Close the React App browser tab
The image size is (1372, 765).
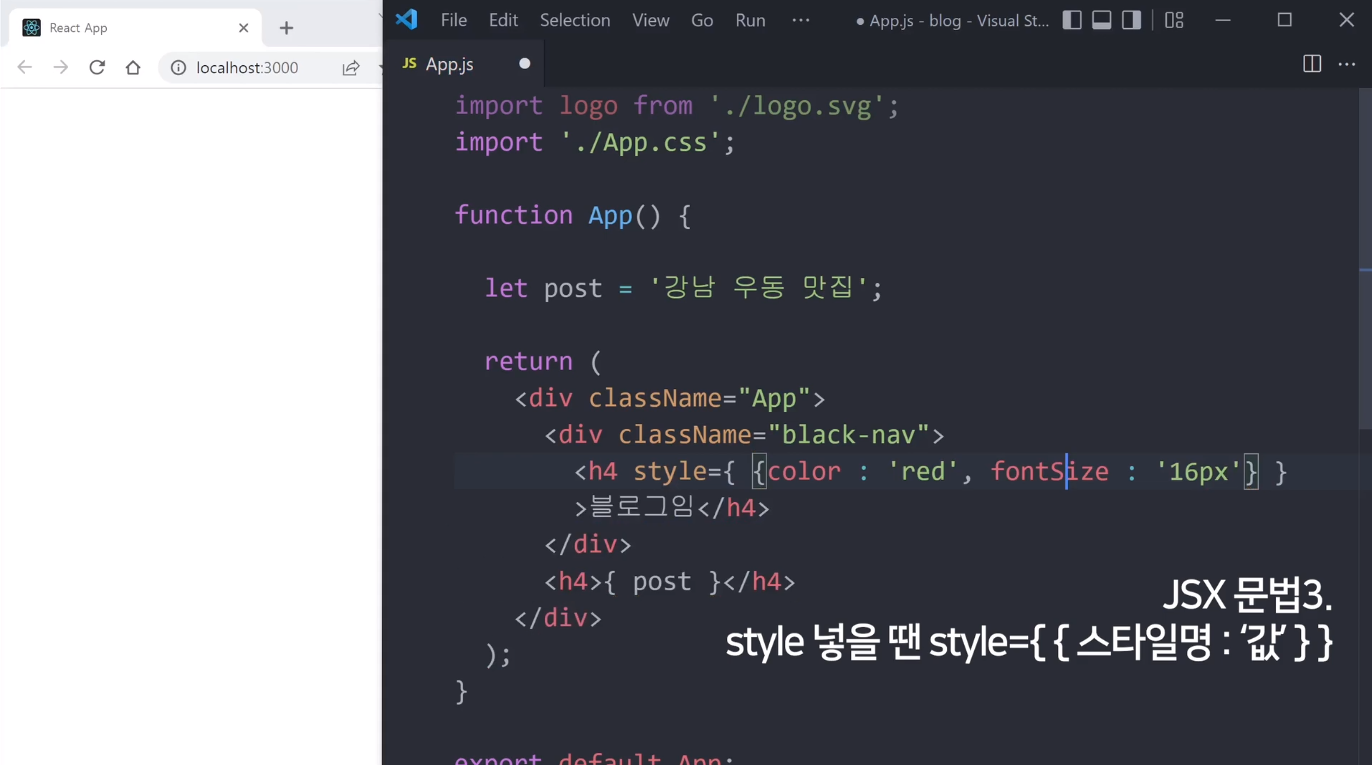(x=244, y=28)
